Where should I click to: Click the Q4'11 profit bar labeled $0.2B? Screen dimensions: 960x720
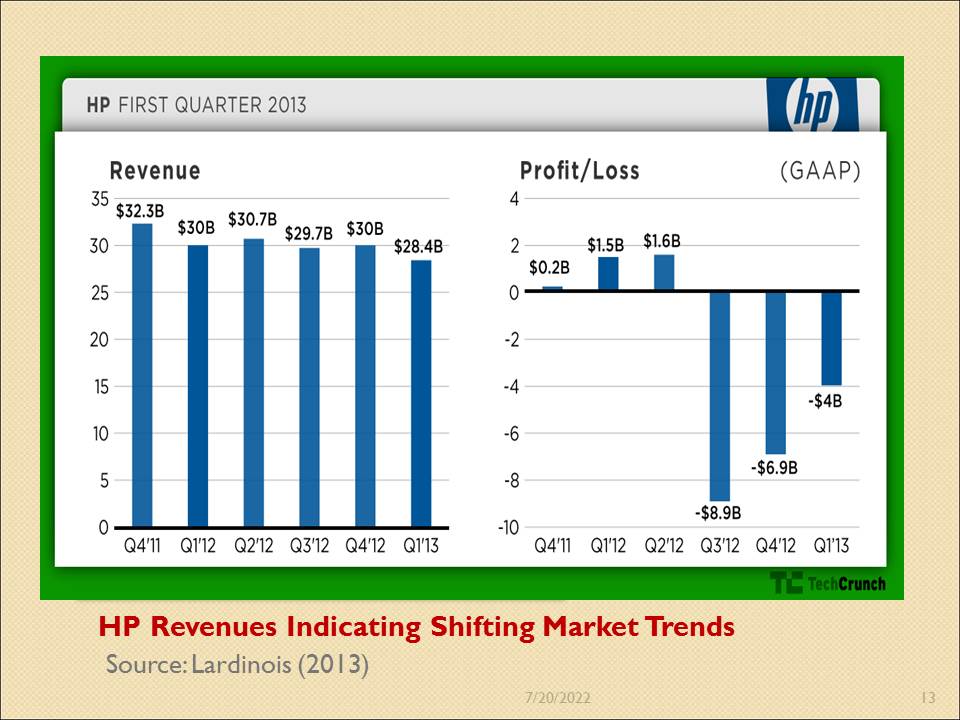pyautogui.click(x=553, y=288)
